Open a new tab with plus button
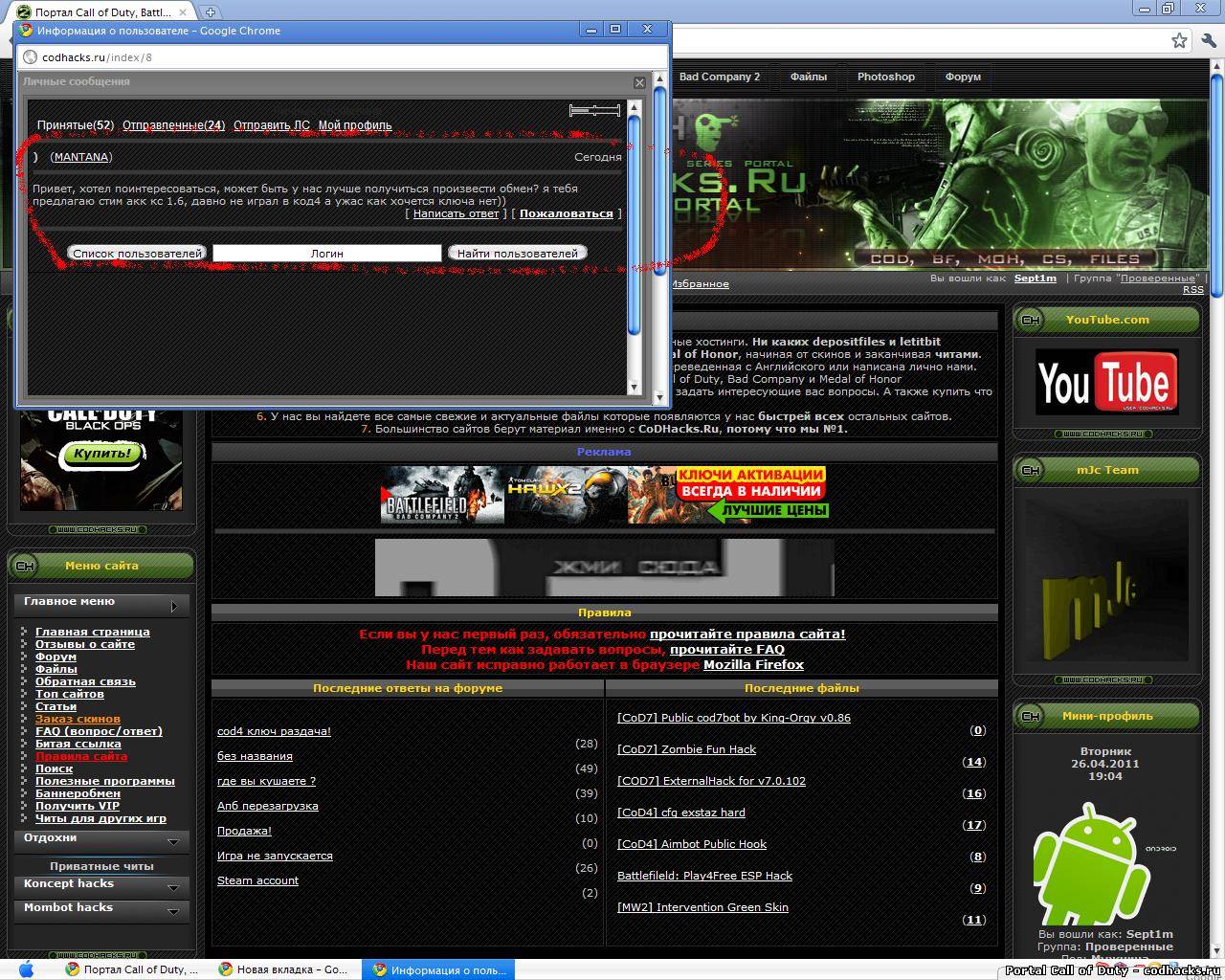Screen dimensions: 1225x980 210,12
